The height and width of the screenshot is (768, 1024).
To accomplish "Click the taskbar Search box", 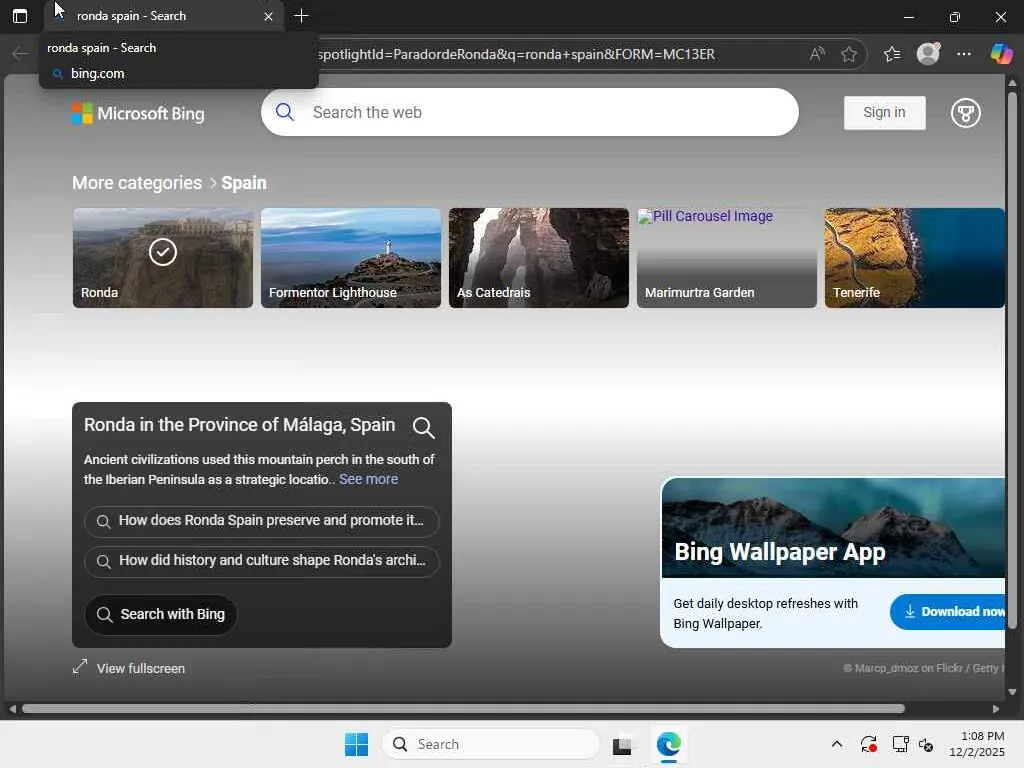I will [x=491, y=744].
